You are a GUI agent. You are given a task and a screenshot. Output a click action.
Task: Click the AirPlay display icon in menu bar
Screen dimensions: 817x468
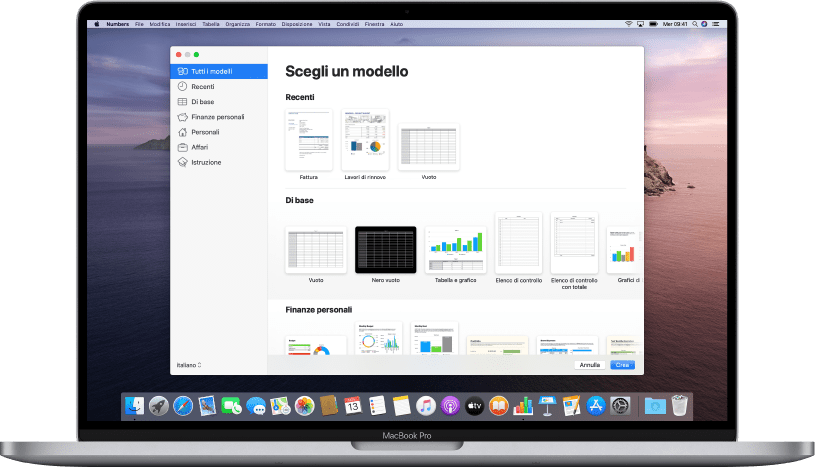640,24
